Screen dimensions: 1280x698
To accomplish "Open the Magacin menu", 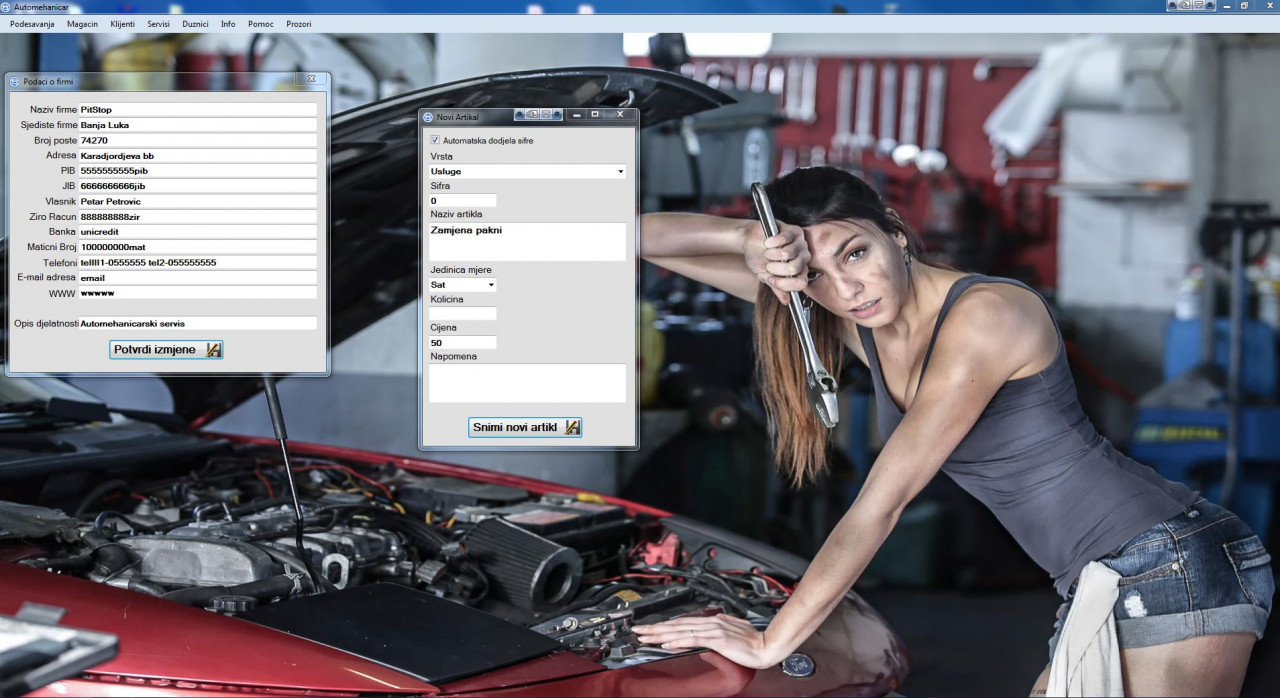I will point(82,24).
